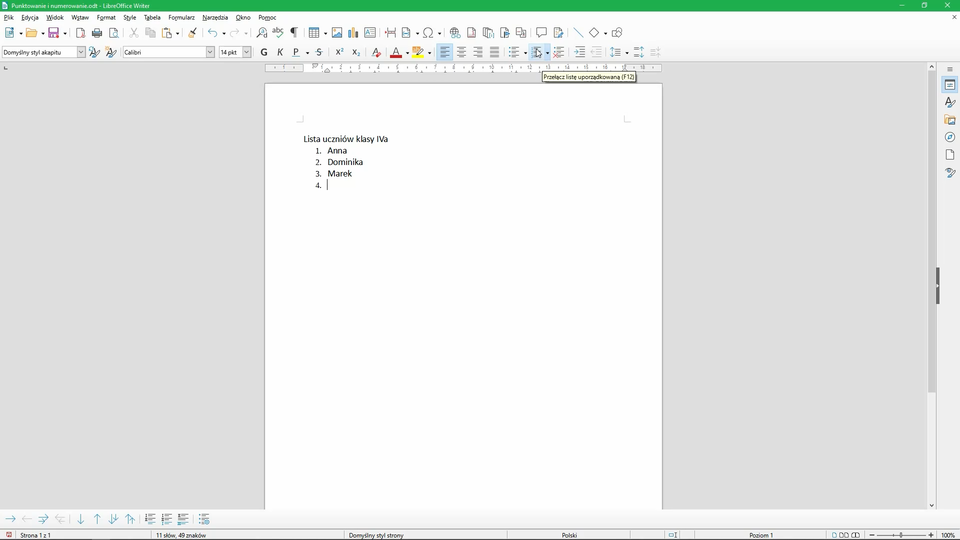This screenshot has width=960, height=540.
Task: Click the Clone formatting paintbrush icon
Action: click(192, 33)
